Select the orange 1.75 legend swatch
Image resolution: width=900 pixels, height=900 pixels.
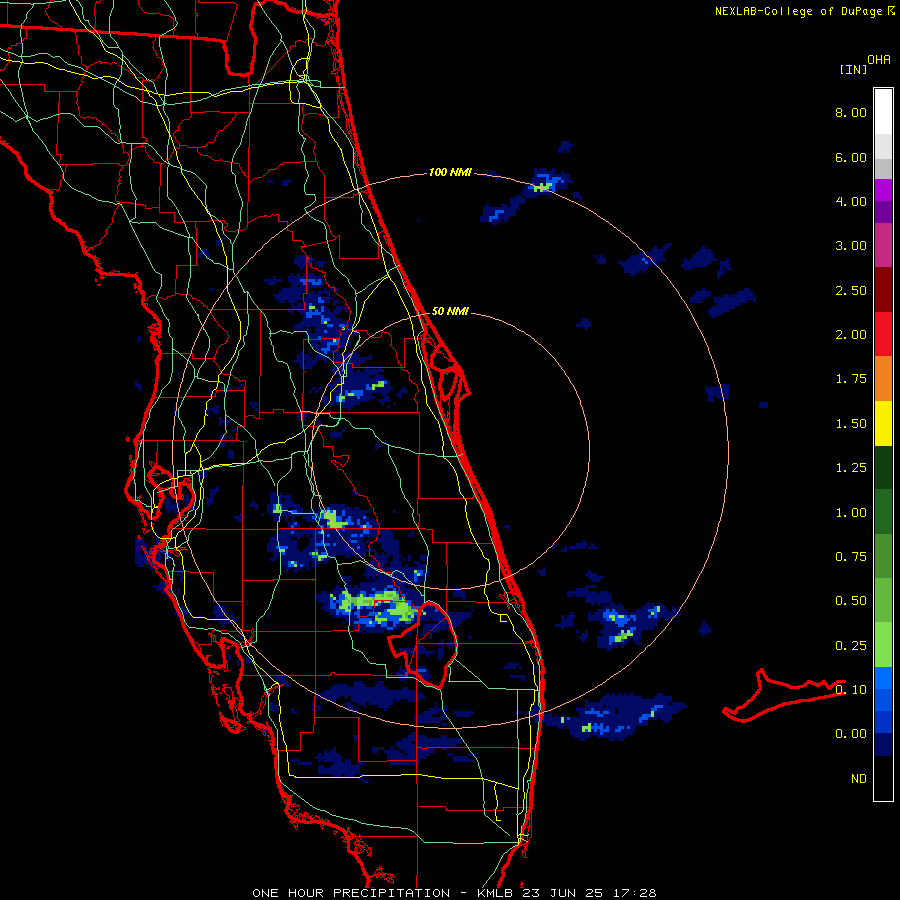883,379
